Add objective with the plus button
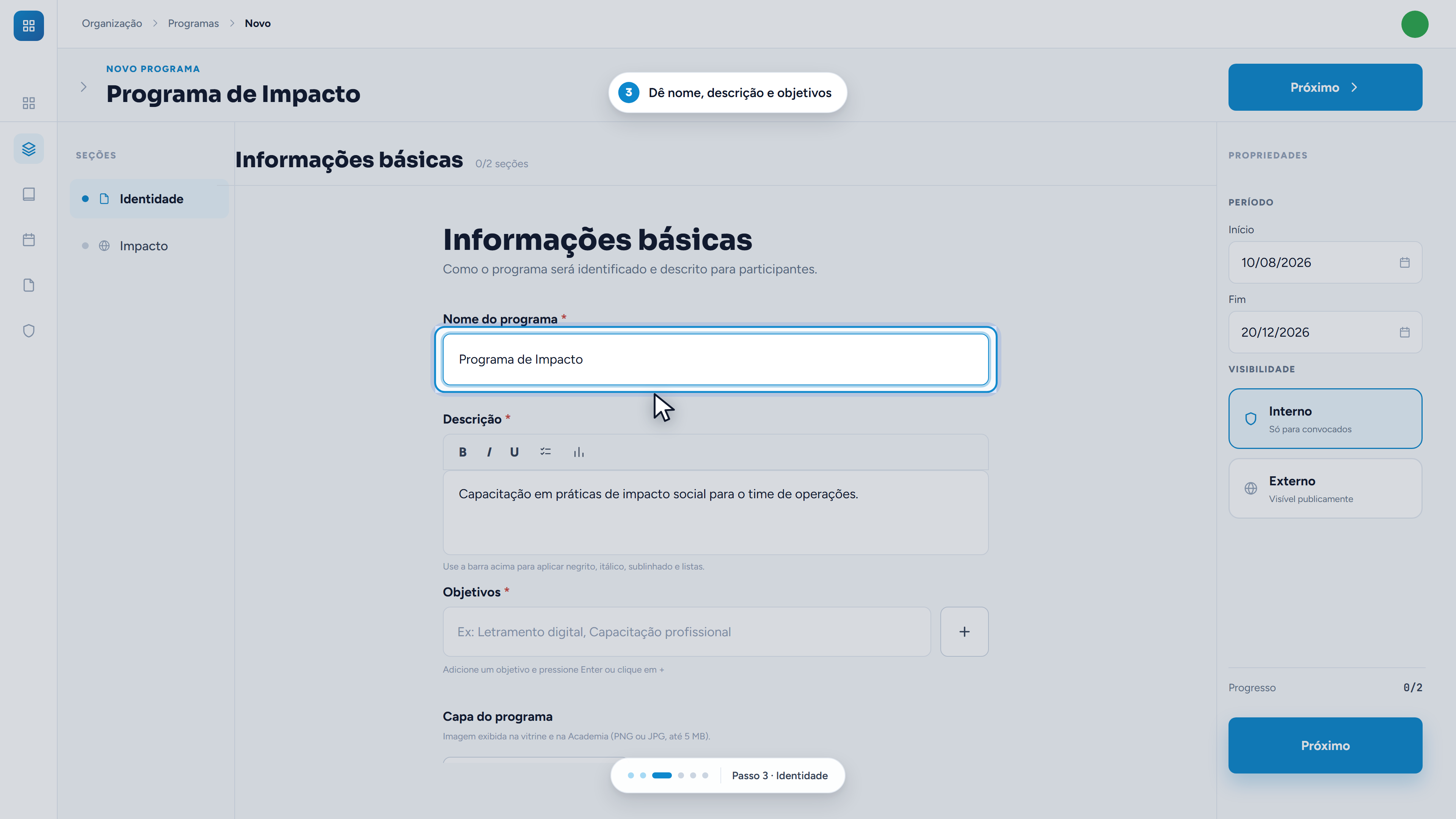This screenshot has height=819, width=1456. [964, 632]
